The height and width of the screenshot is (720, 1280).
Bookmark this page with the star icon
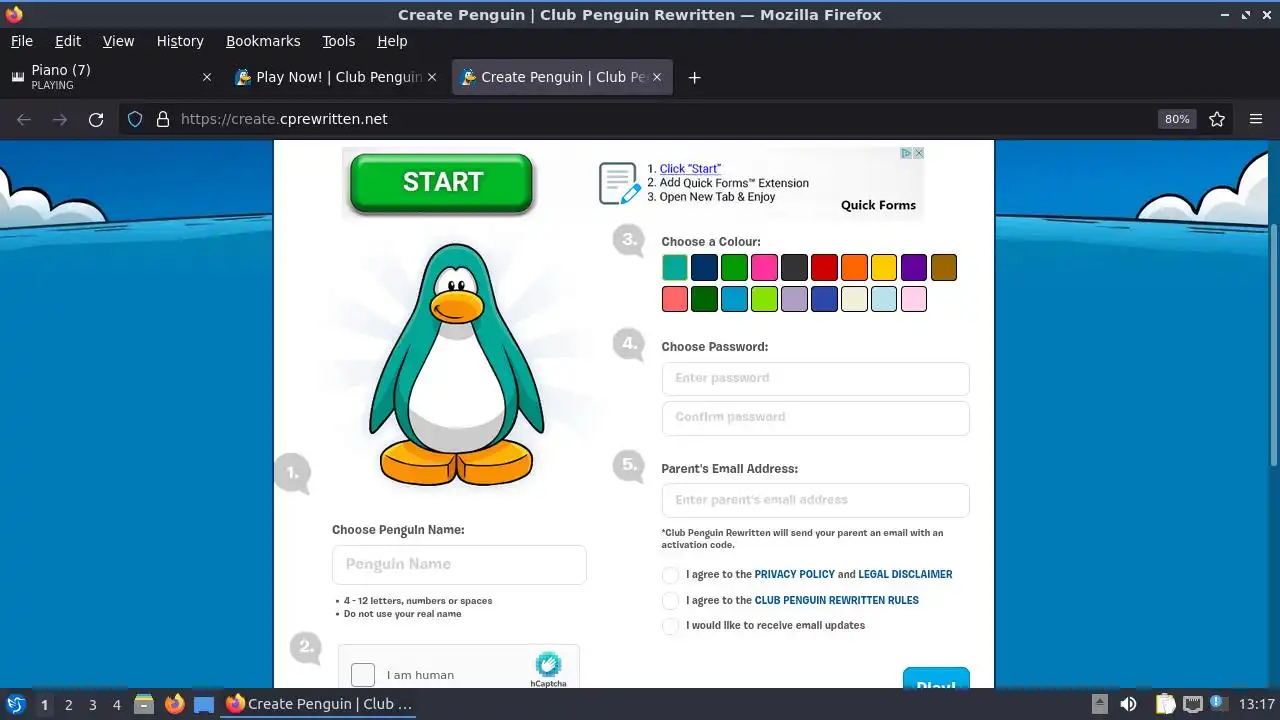(1217, 119)
